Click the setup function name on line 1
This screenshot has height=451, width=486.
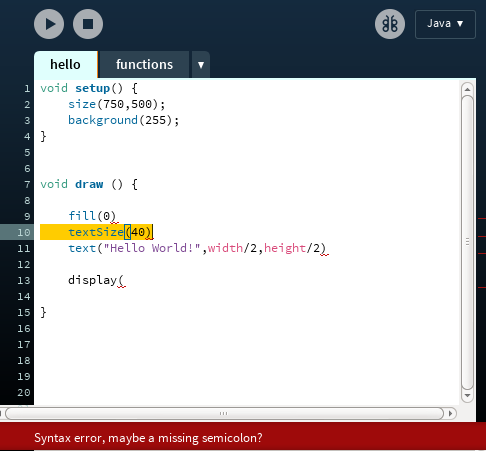click(x=93, y=88)
